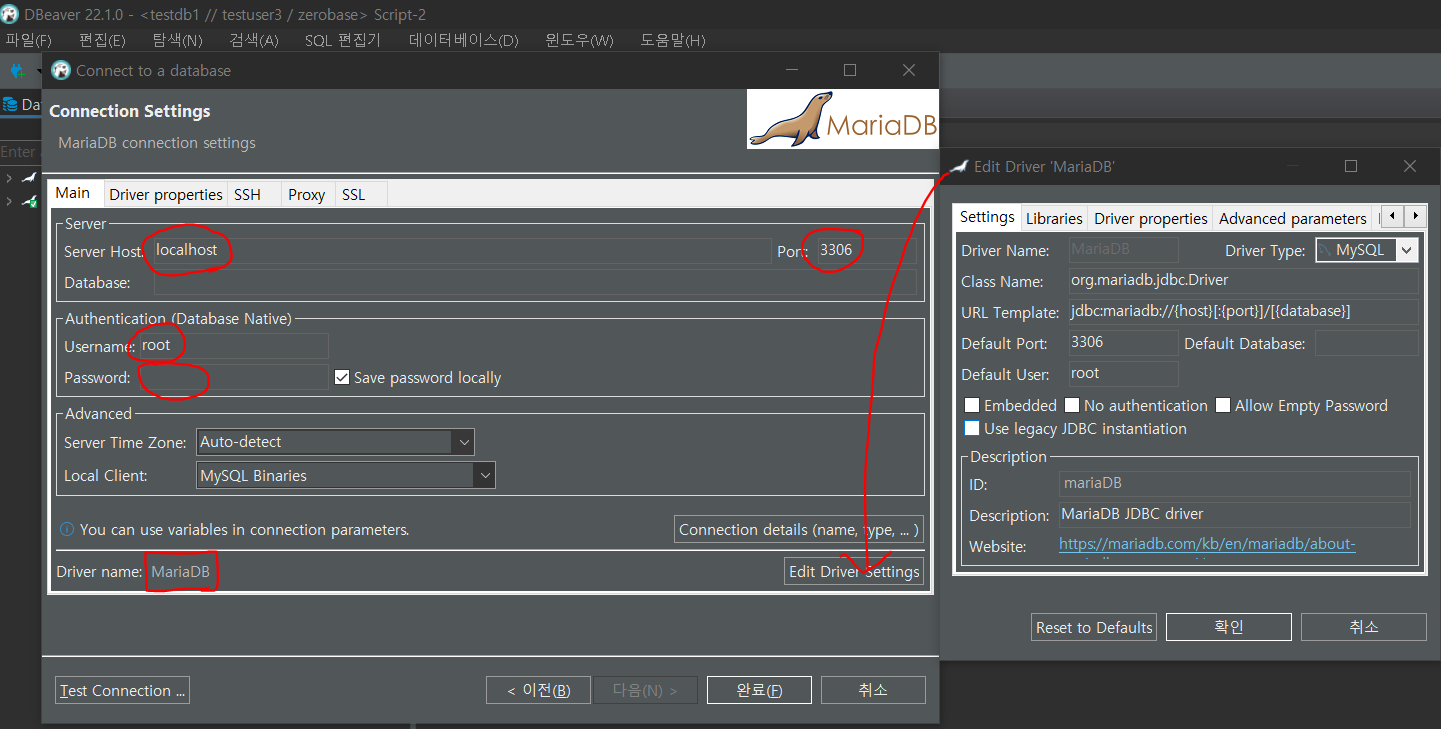Toggle the Embedded checkbox

(972, 405)
